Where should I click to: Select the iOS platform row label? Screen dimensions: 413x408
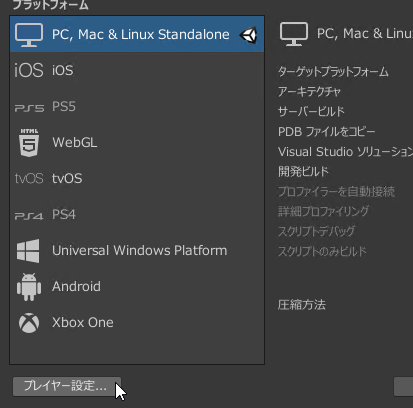[63, 70]
